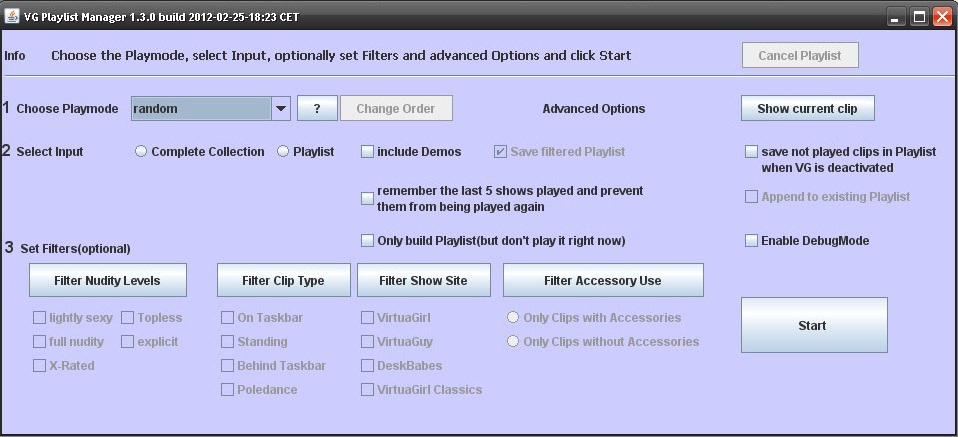This screenshot has height=437, width=958.
Task: Check Append to existing Playlist
Action: [751, 197]
